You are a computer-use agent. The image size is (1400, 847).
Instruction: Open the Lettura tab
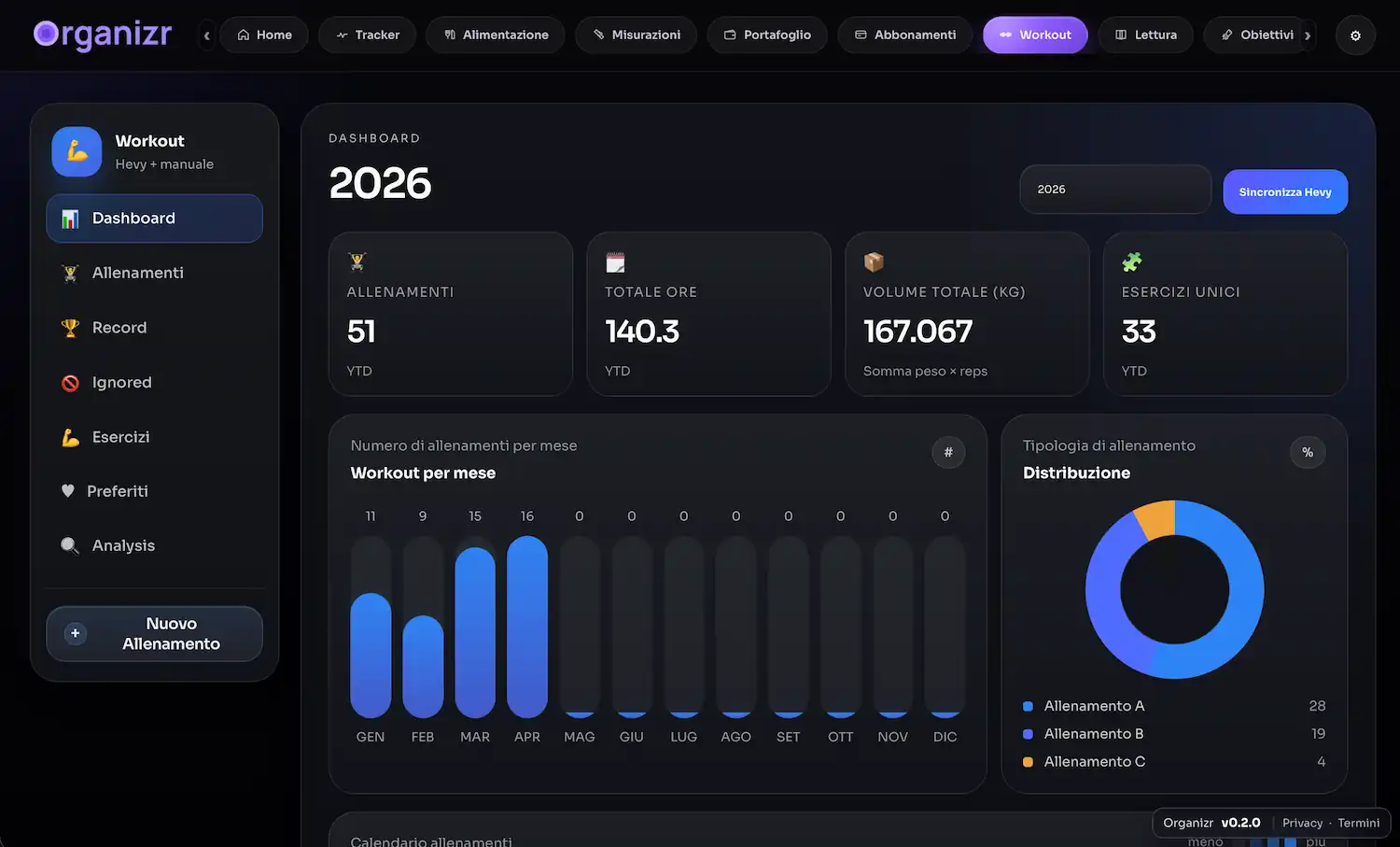click(1146, 35)
